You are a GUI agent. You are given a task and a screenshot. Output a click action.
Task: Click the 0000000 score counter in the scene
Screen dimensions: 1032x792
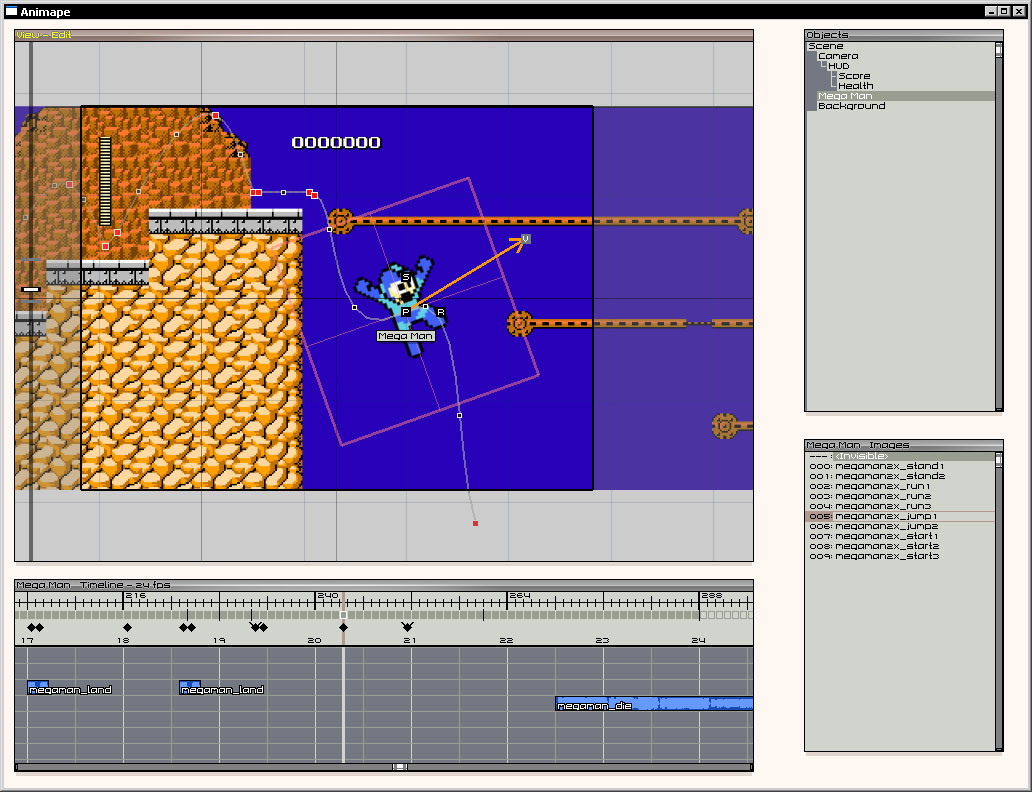pyautogui.click(x=336, y=142)
